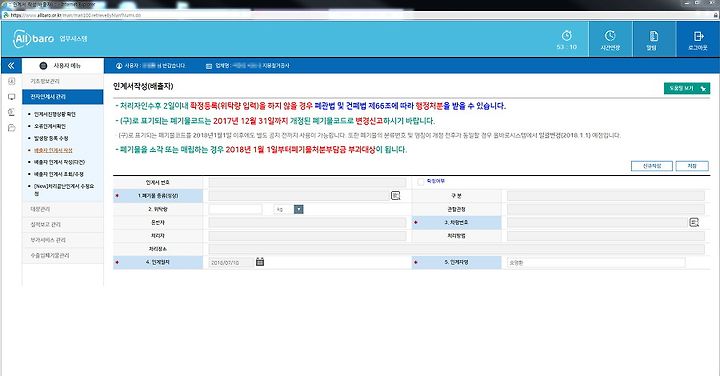
Task: Click the monitor icon in left strip
Action: tap(11, 97)
